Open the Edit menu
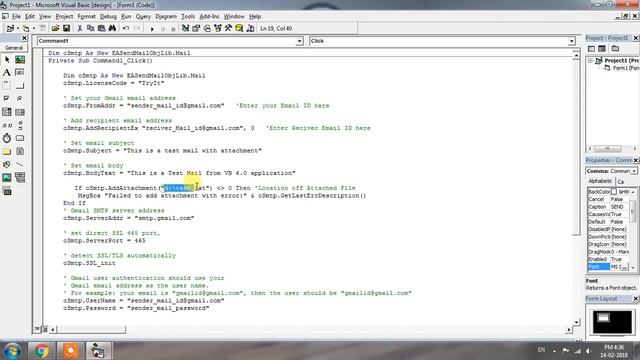The image size is (640, 360). tap(30, 16)
